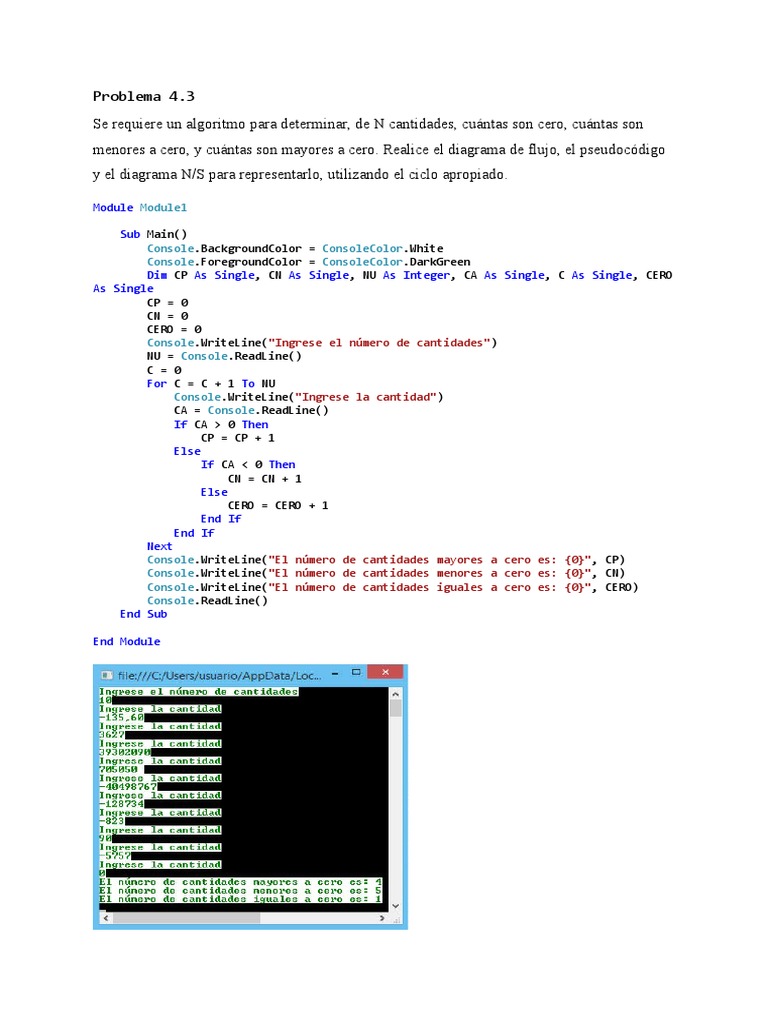Click the console result 'mayores a cero es: 4'
The image size is (768, 1024).
click(x=317, y=882)
